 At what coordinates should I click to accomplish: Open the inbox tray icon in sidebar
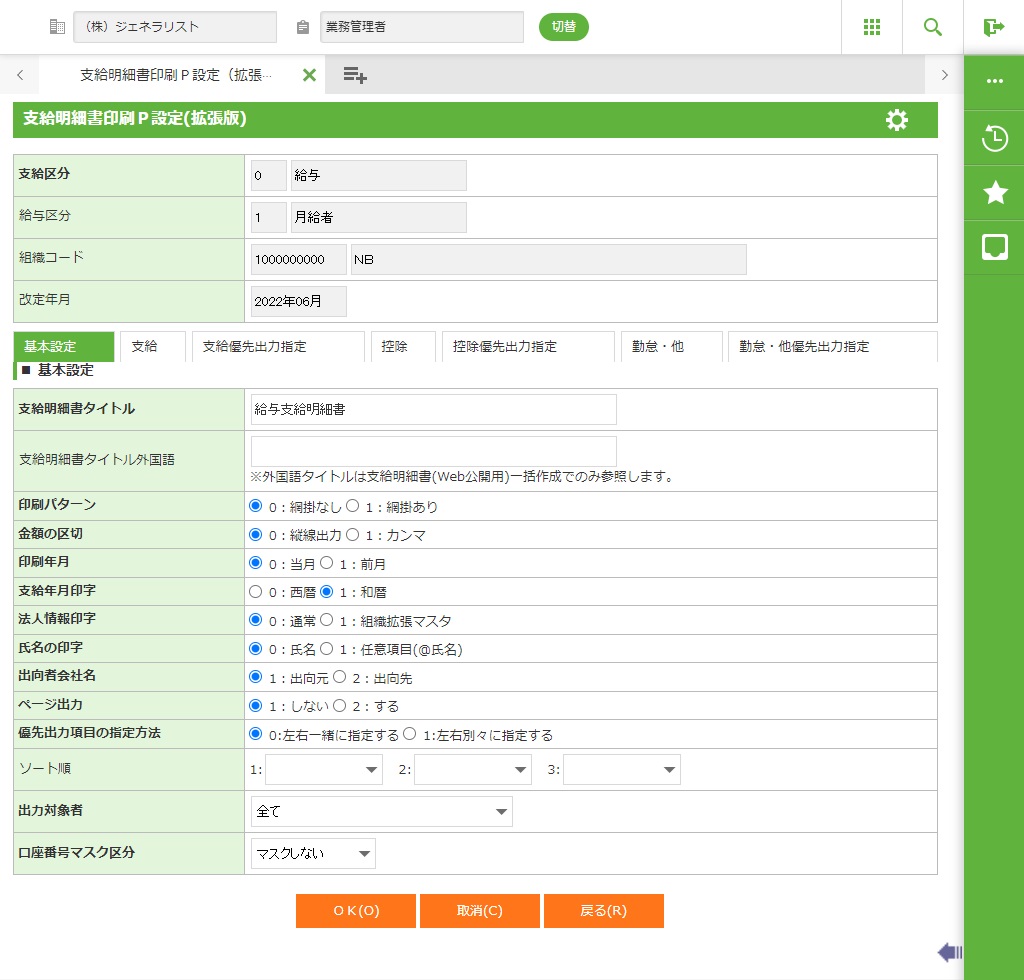(994, 247)
